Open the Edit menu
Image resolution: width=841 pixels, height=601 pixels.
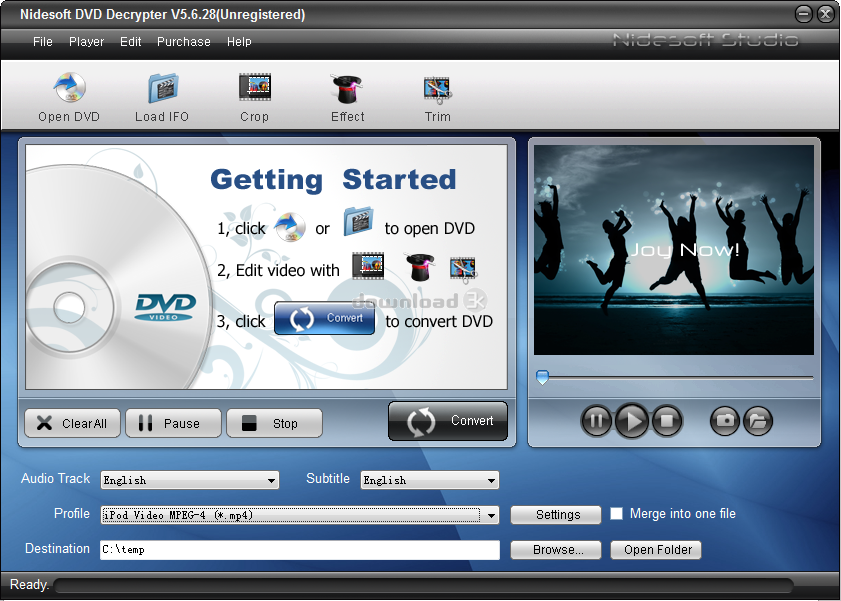click(x=130, y=42)
